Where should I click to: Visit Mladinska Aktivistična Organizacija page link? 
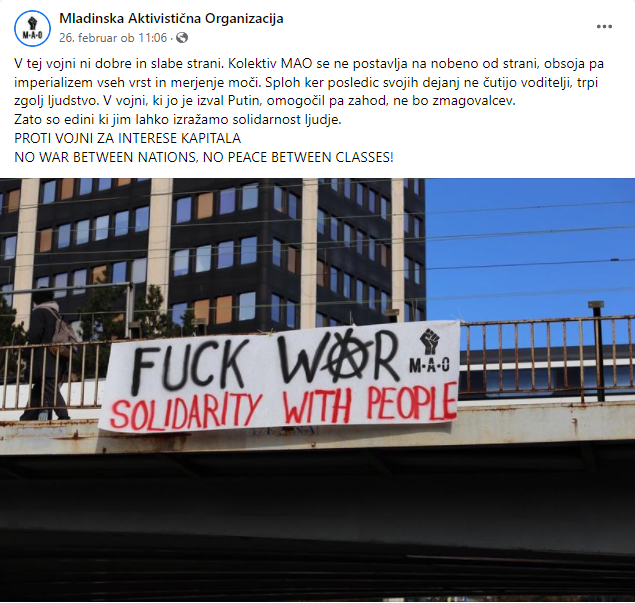[x=171, y=18]
